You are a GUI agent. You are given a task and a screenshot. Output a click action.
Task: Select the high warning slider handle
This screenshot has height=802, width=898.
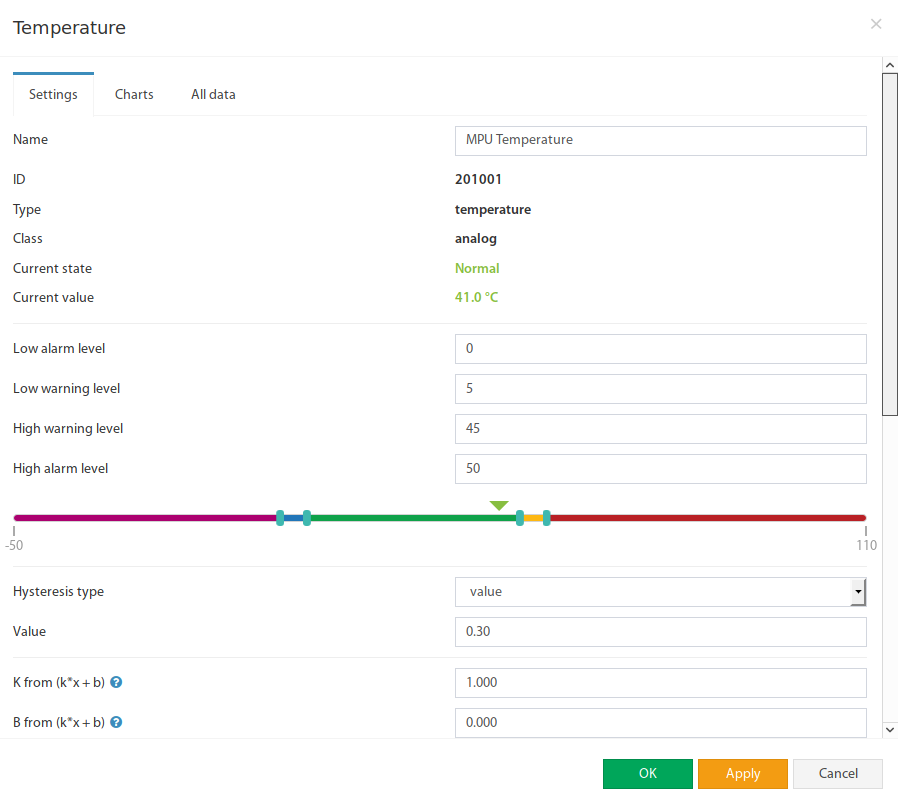(520, 518)
